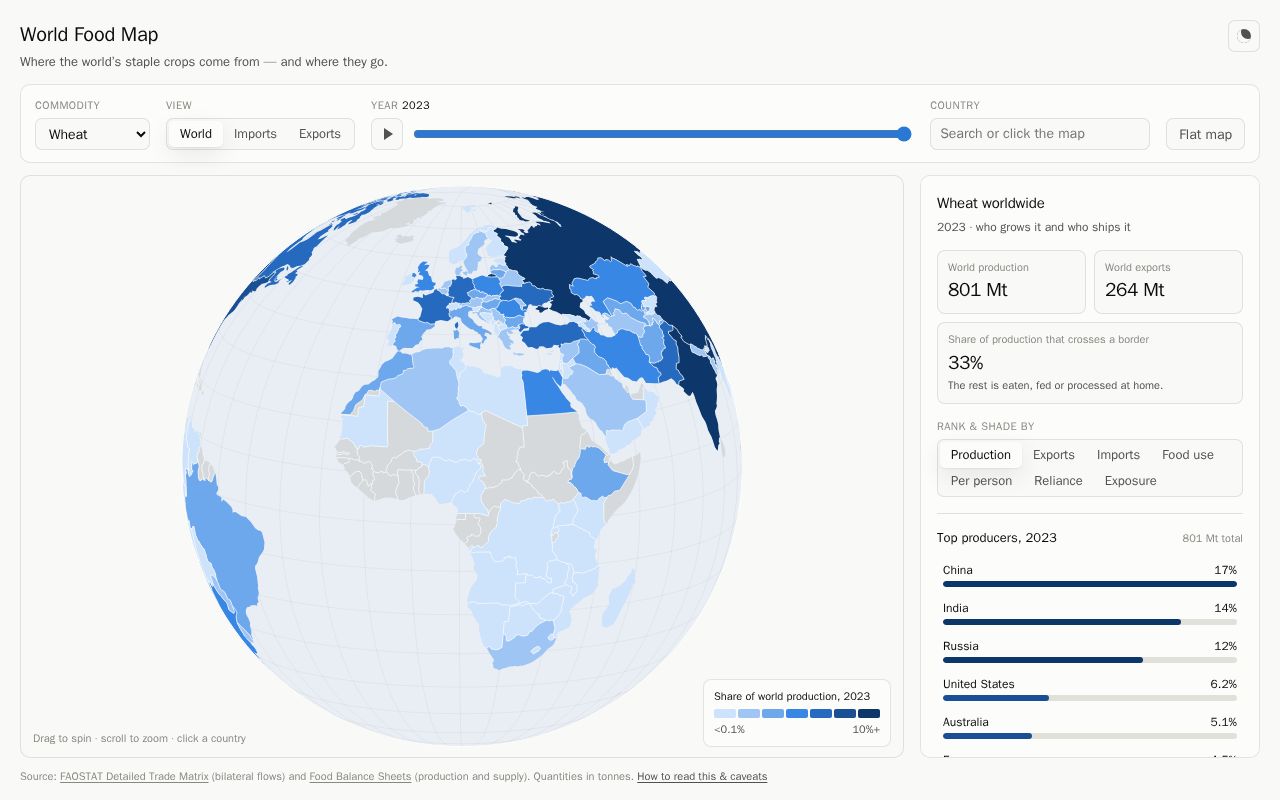Select Australia in top producers list
The image size is (1280, 800).
1090,728
